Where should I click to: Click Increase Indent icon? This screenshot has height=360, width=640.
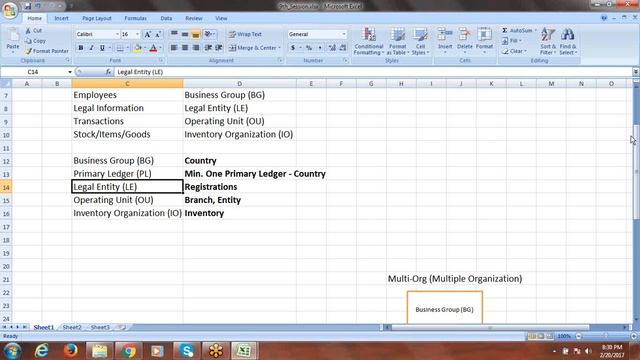click(219, 48)
